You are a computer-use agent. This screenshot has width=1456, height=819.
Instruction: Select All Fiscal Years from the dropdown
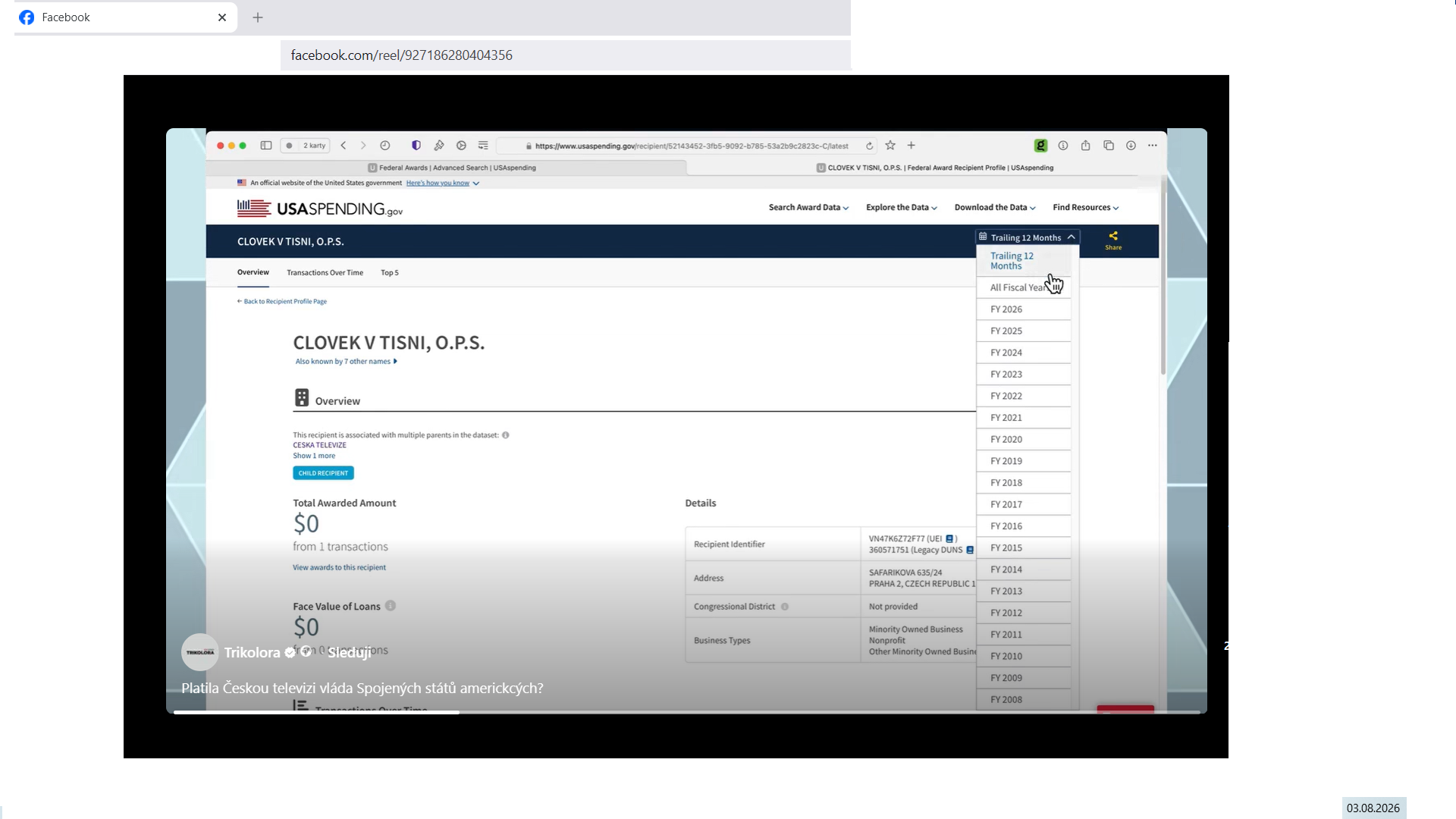1024,288
